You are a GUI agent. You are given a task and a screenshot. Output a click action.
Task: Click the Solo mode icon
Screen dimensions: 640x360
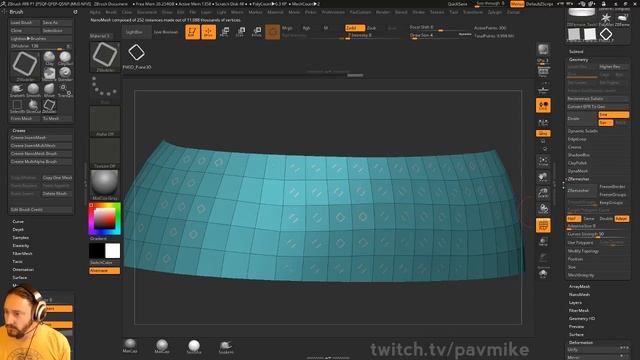pyautogui.click(x=543, y=273)
